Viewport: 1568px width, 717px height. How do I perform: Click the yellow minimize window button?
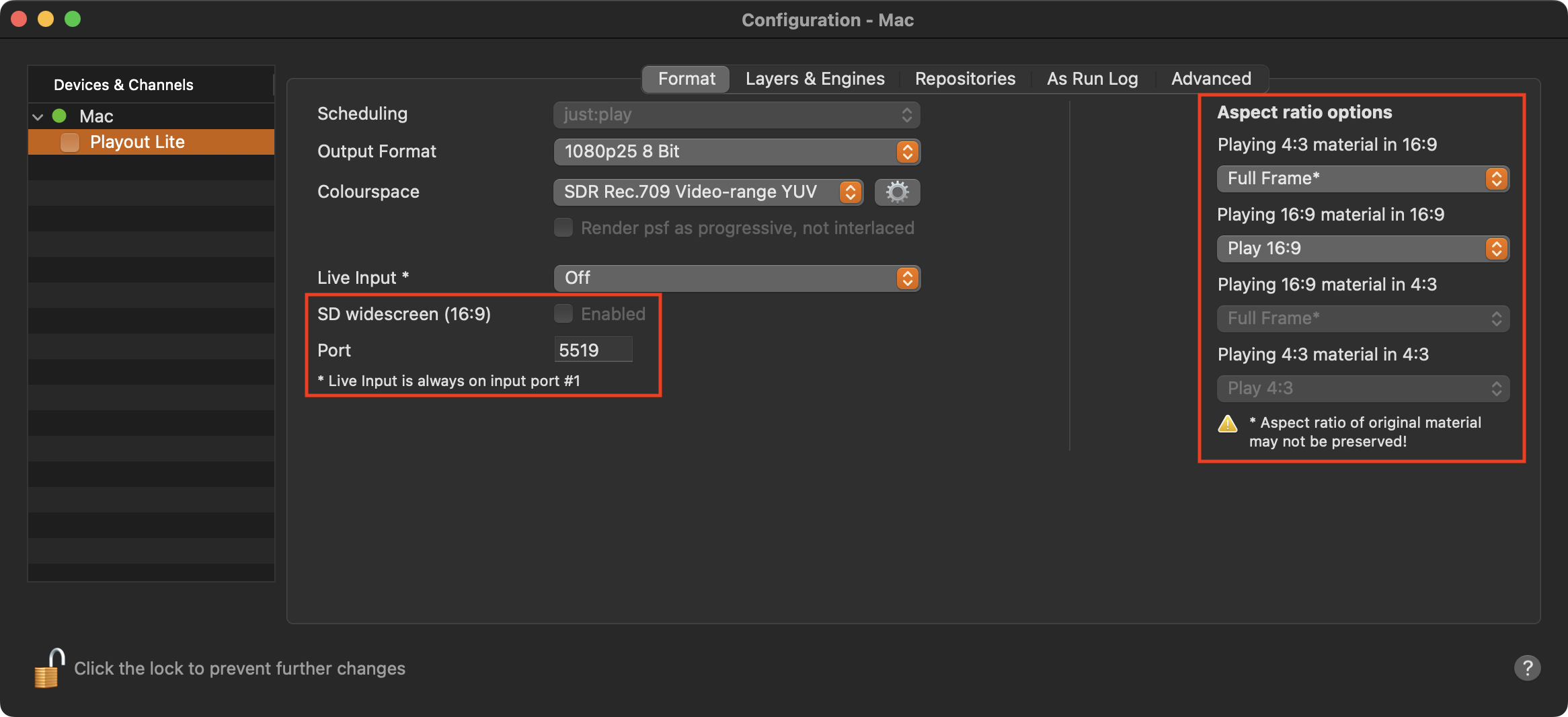pos(46,19)
